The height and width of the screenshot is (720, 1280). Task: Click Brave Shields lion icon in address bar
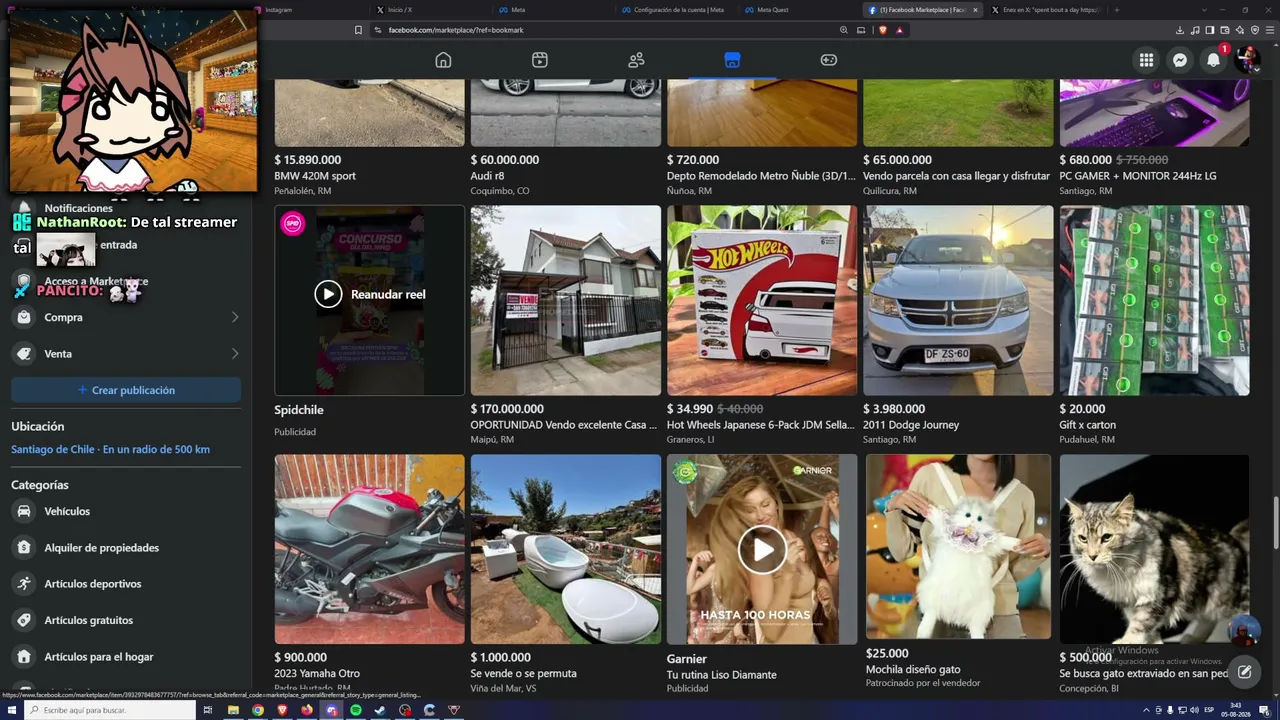click(883, 30)
